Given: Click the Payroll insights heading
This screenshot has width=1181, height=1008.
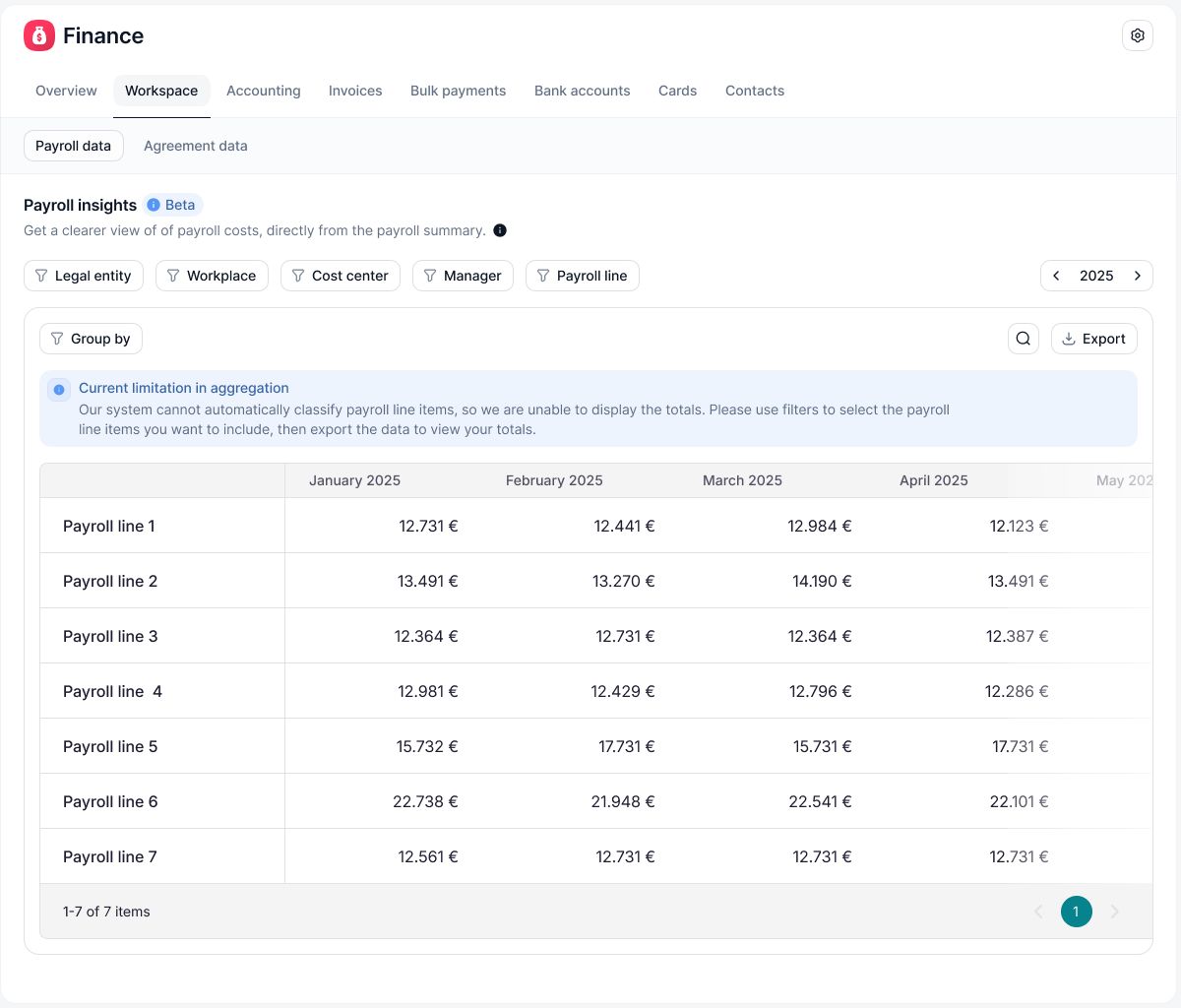Looking at the screenshot, I should pyautogui.click(x=80, y=205).
